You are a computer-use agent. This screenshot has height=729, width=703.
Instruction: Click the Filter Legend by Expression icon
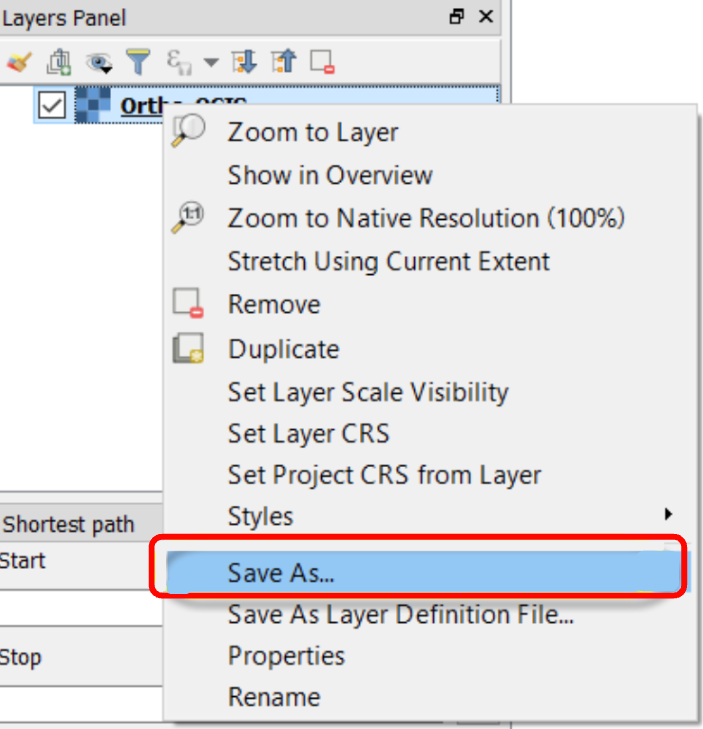point(179,63)
